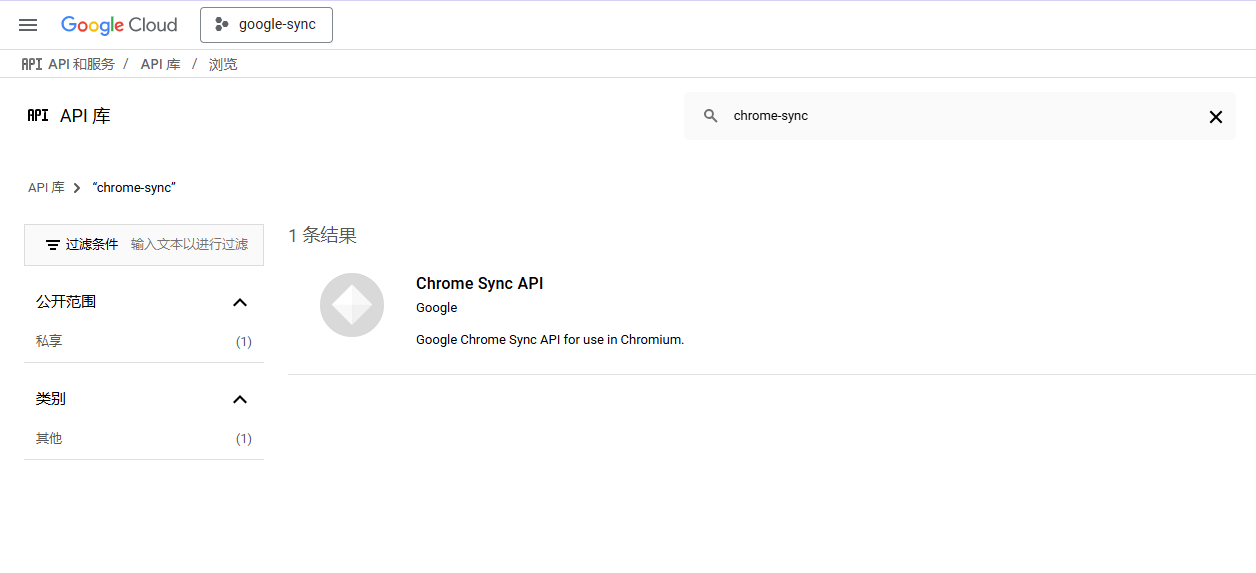Select the 私享 filter option

[x=144, y=341]
